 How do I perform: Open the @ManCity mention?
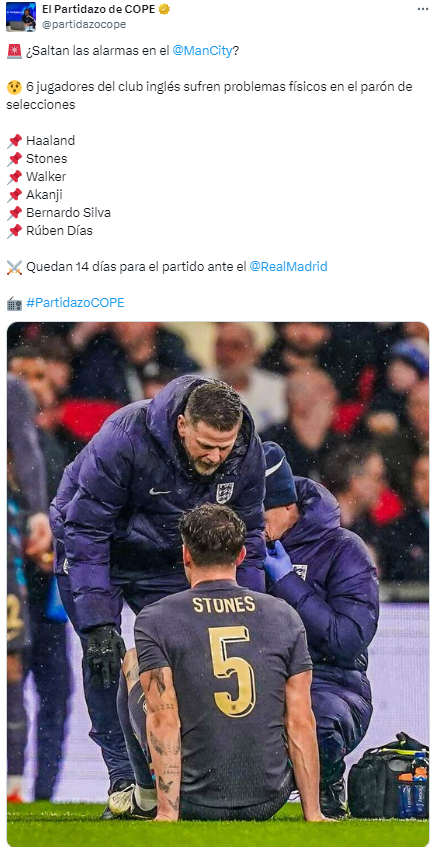pyautogui.click(x=202, y=51)
